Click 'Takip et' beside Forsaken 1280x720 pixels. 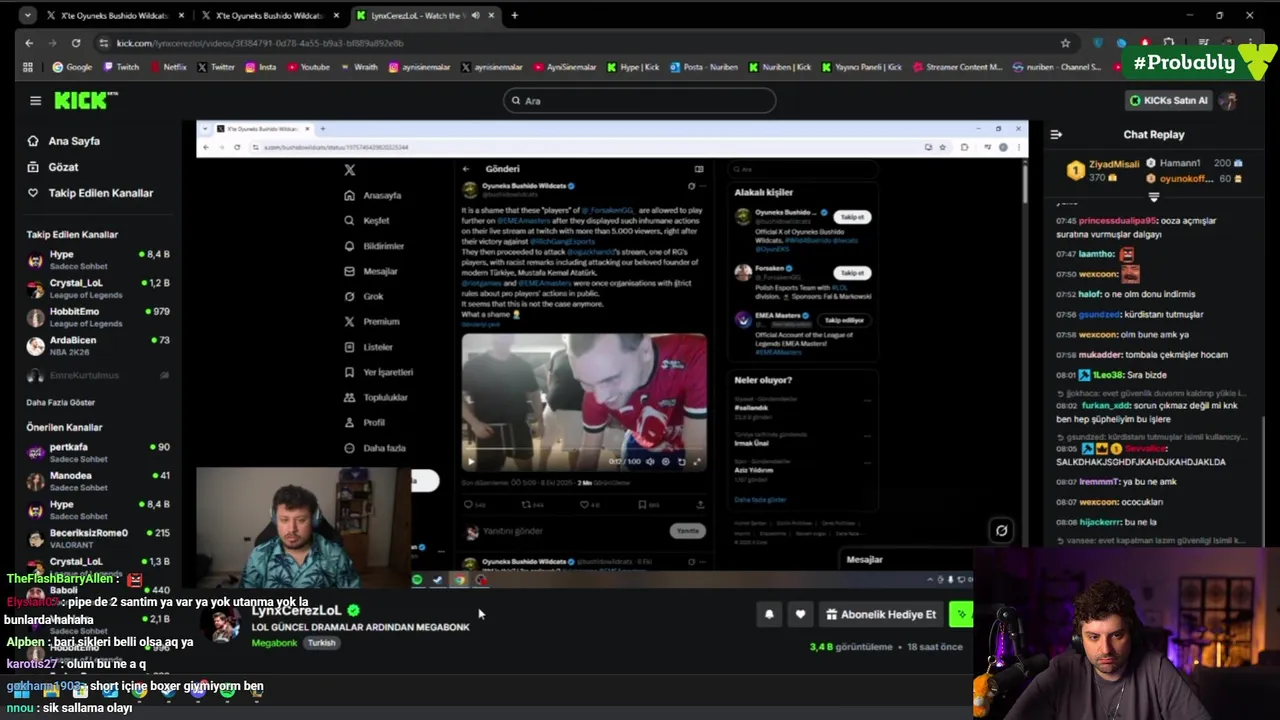(852, 272)
